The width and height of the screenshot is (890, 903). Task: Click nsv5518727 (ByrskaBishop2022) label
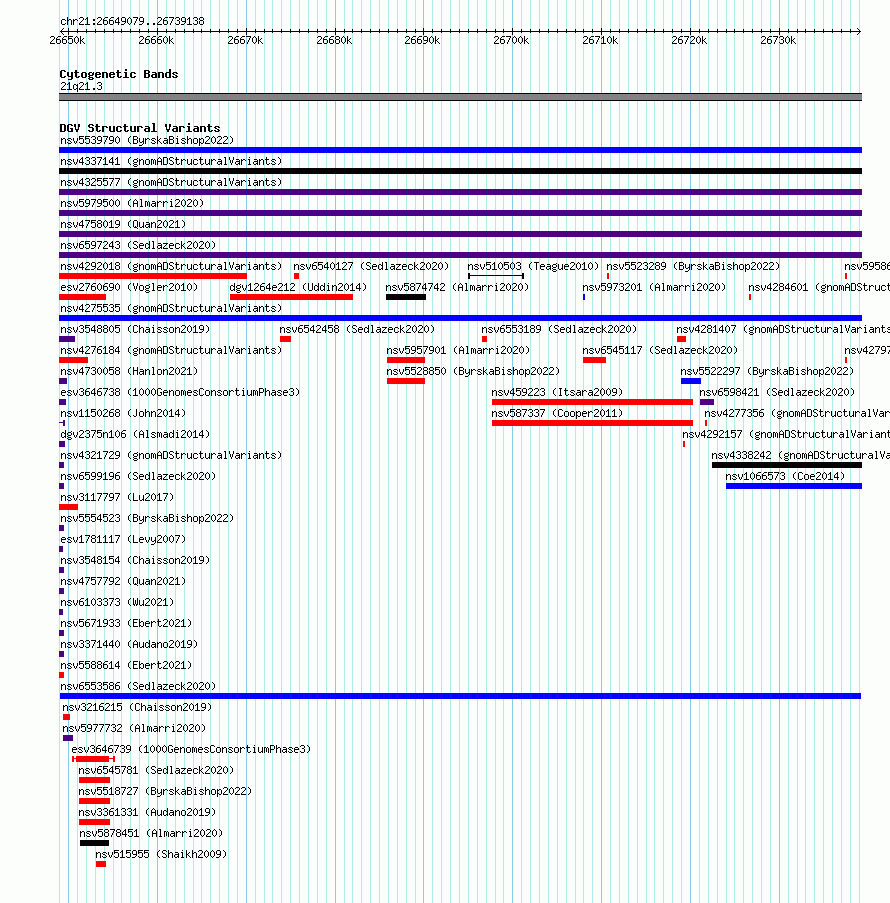tap(165, 791)
